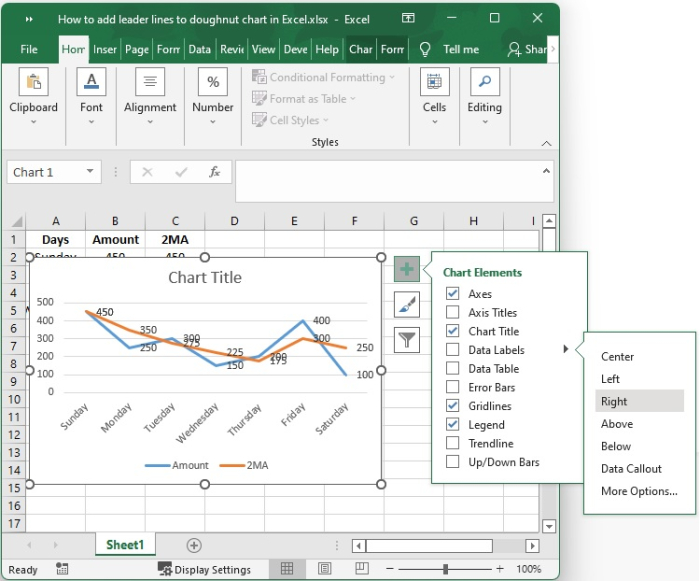Switch to Page Break Preview icon
Viewport: 700px width, 581px height.
(362, 568)
